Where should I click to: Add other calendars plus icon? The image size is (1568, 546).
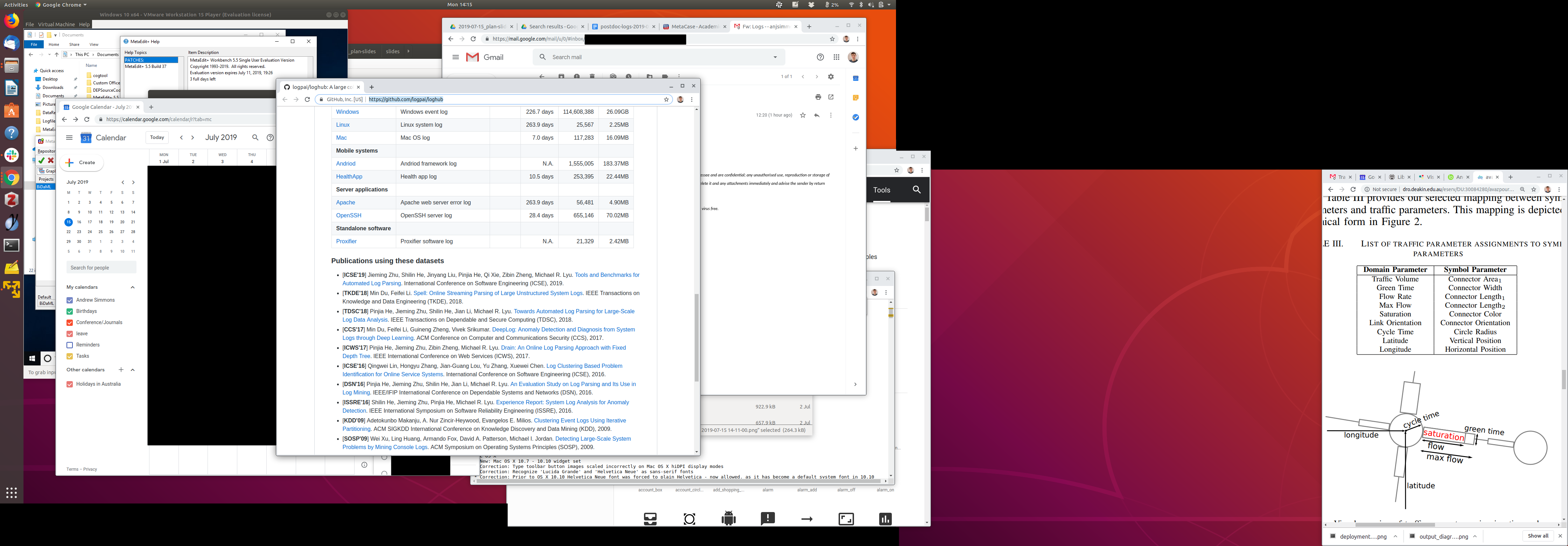coord(121,370)
